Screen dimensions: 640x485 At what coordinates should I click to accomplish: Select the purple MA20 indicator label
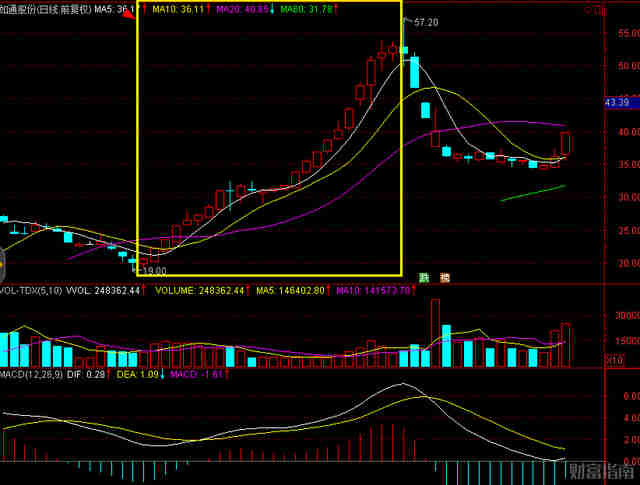coord(242,9)
